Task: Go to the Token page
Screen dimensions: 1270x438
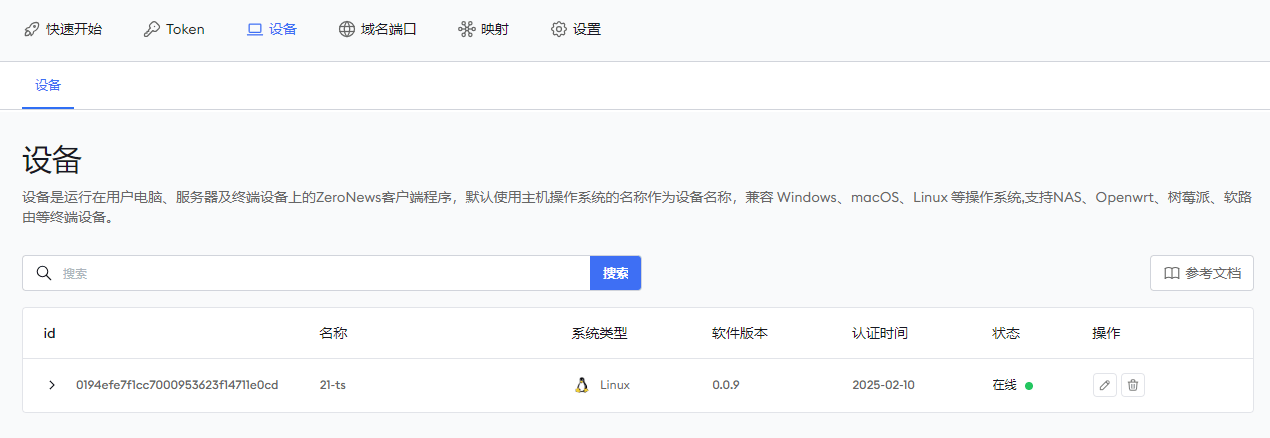Action: pos(174,29)
